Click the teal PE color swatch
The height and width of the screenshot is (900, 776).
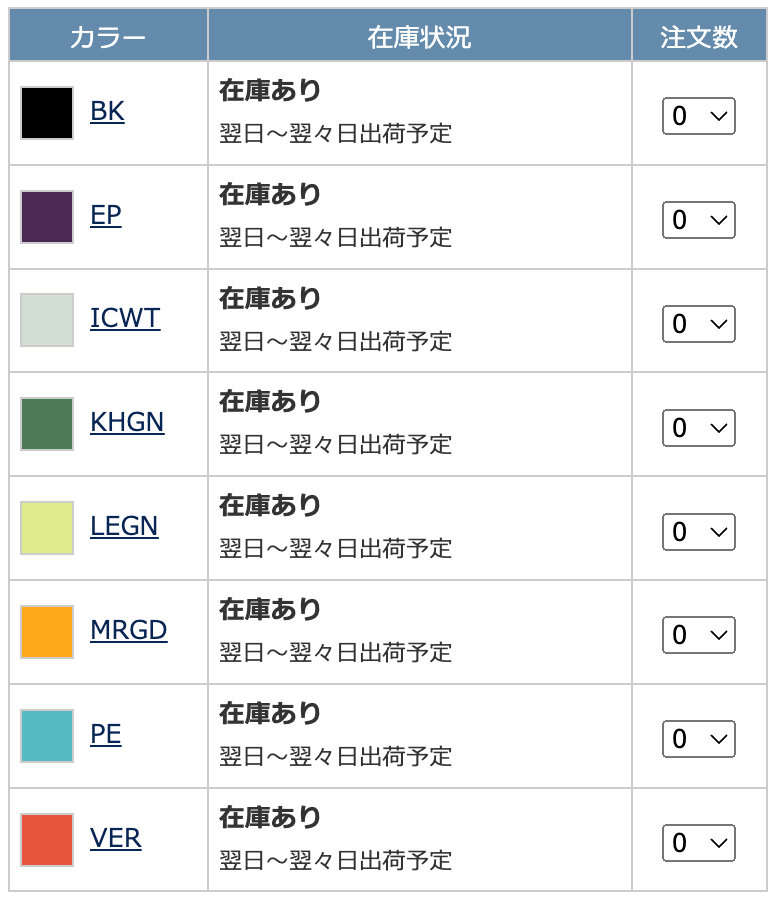click(x=47, y=736)
